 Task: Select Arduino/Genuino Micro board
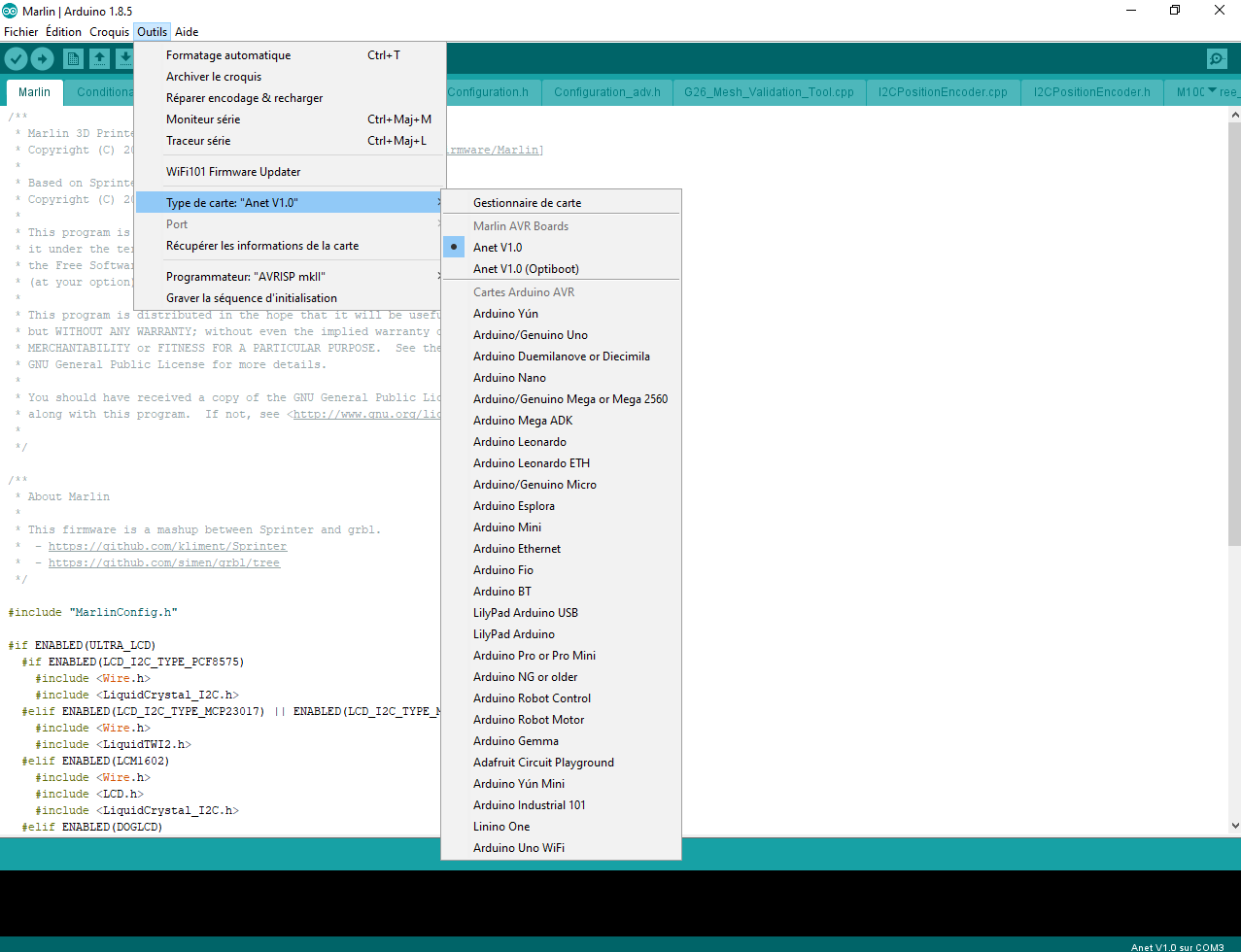(561, 485)
